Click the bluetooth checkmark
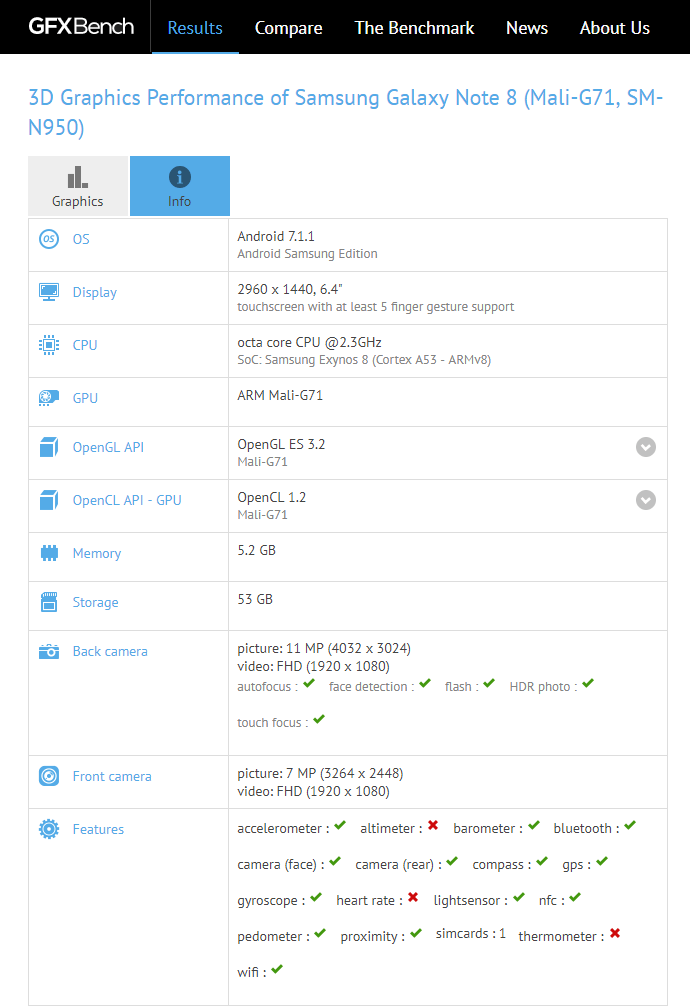 click(x=630, y=825)
